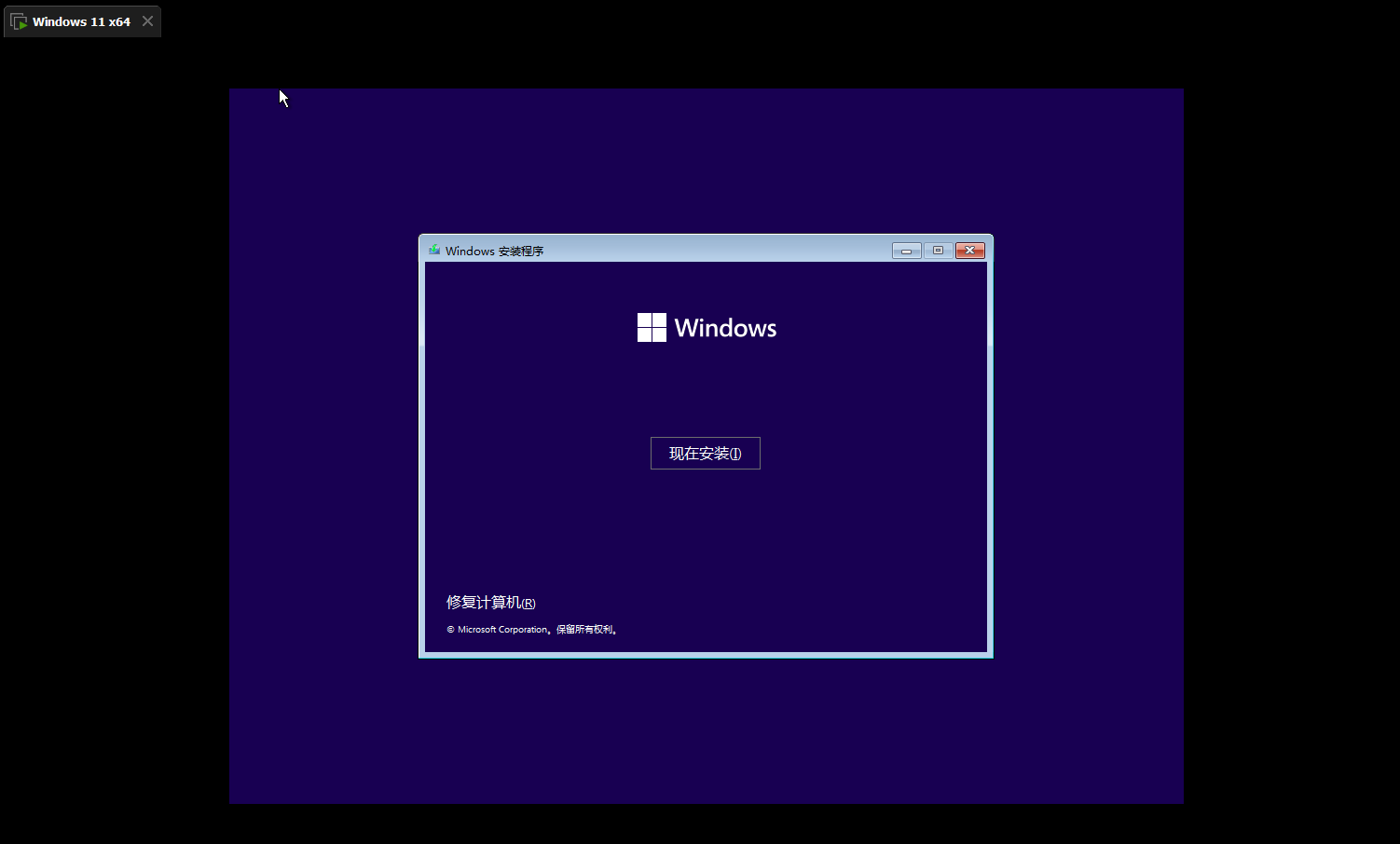The image size is (1400, 844).
Task: Click the Windows 安装程序 title bar icon
Action: [434, 250]
